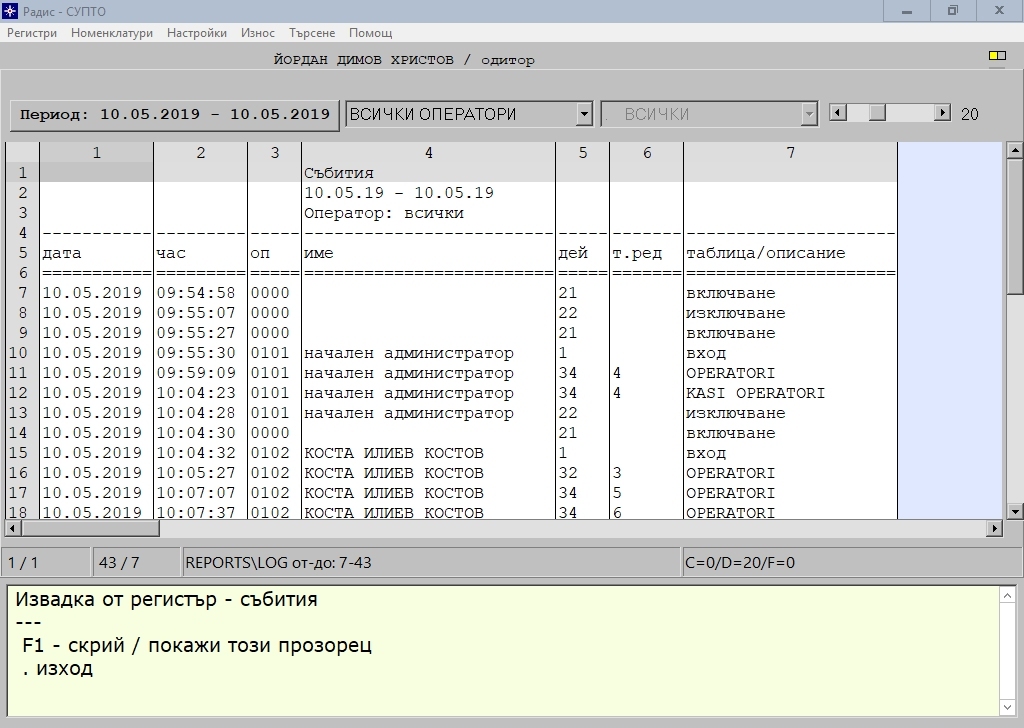1024x728 pixels.
Task: Open the Регистри menu
Action: [32, 33]
